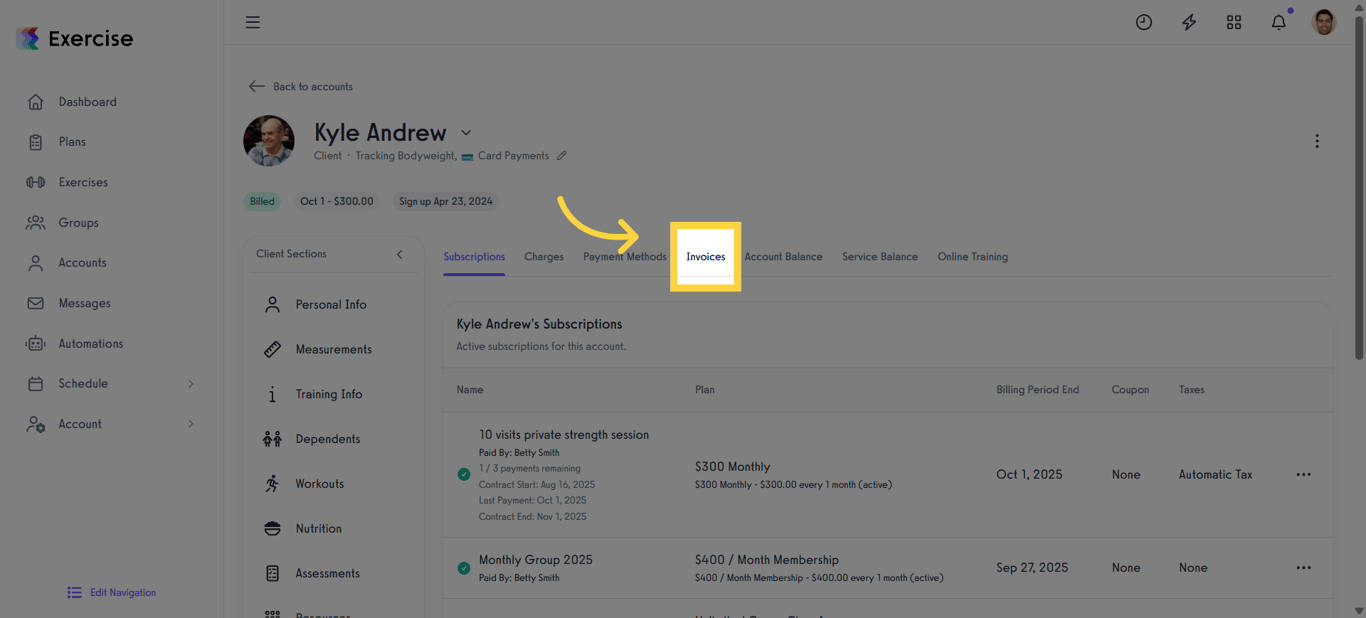Image resolution: width=1366 pixels, height=618 pixels.
Task: Open options for Monthly Group 2025 subscription
Action: (x=1303, y=568)
